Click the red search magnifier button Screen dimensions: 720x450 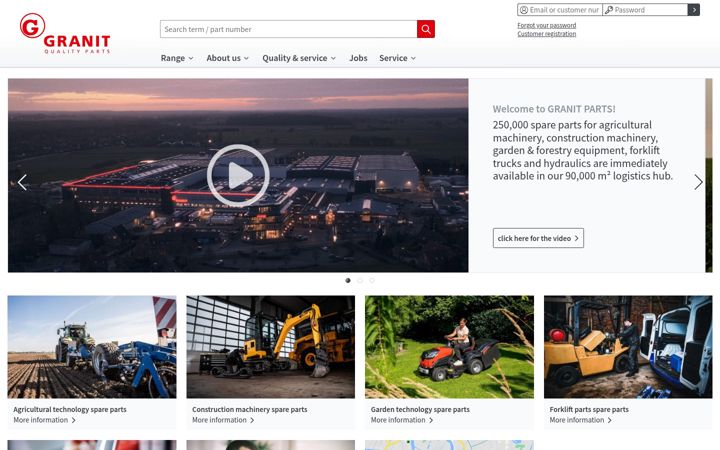(x=426, y=29)
